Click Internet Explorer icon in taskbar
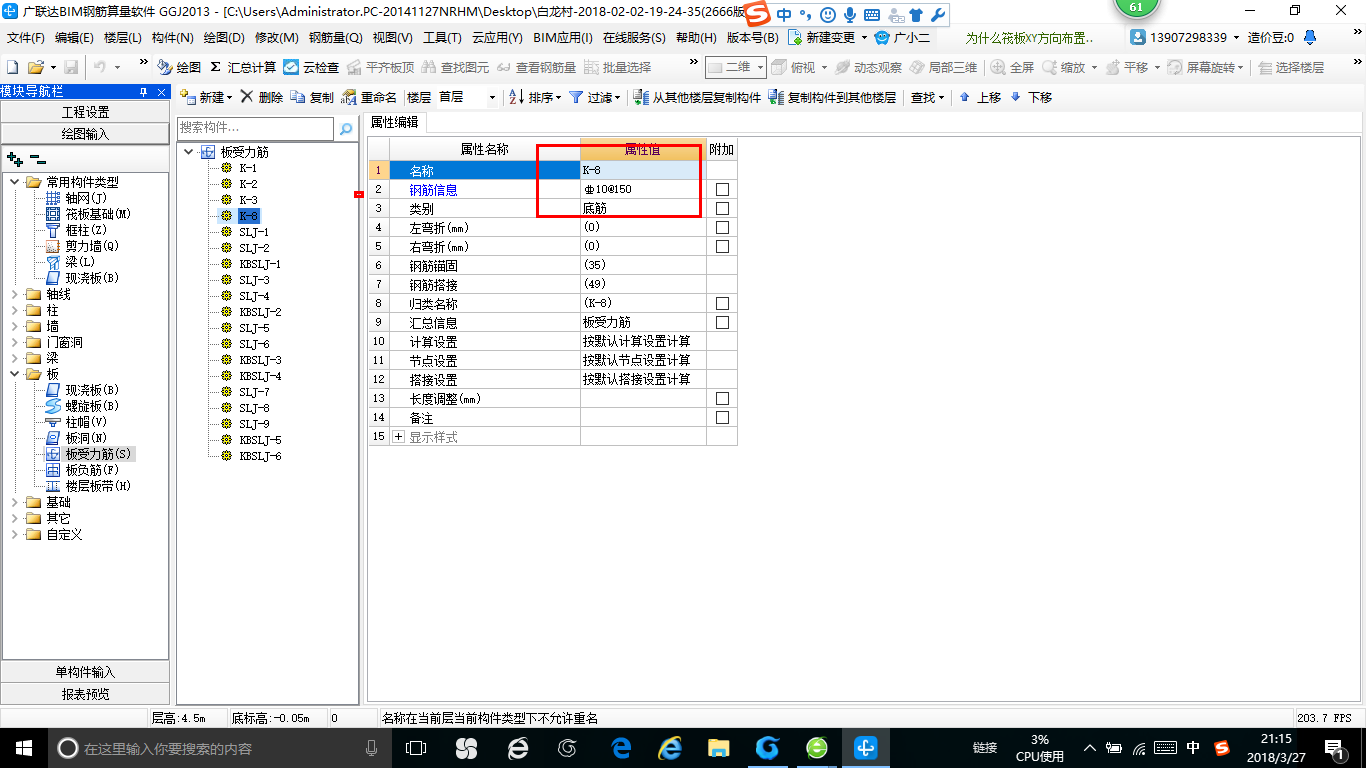Image resolution: width=1366 pixels, height=768 pixels. 669,747
